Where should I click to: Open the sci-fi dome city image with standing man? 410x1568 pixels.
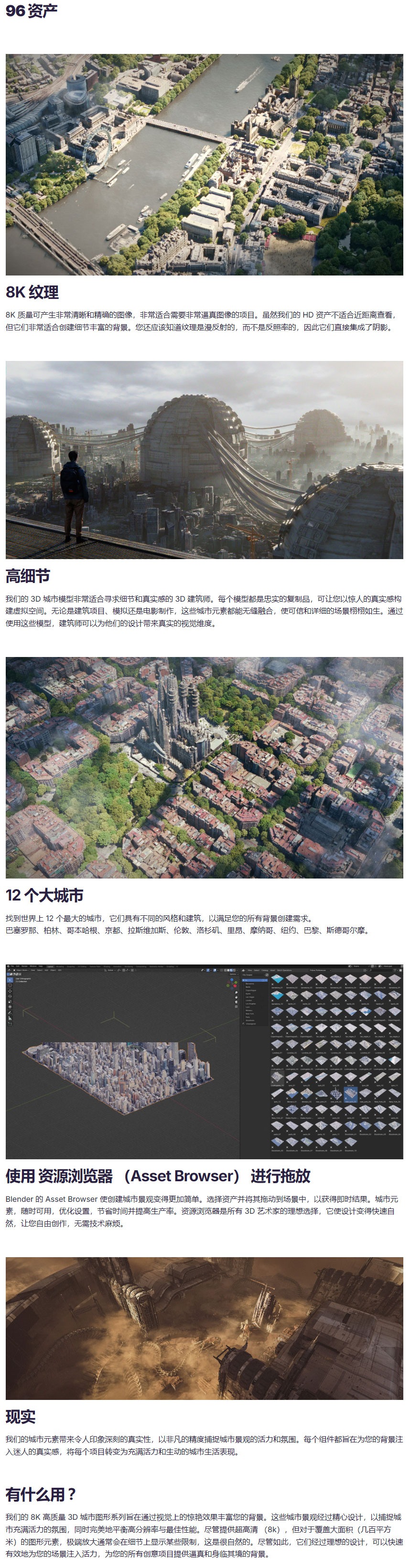(x=204, y=460)
